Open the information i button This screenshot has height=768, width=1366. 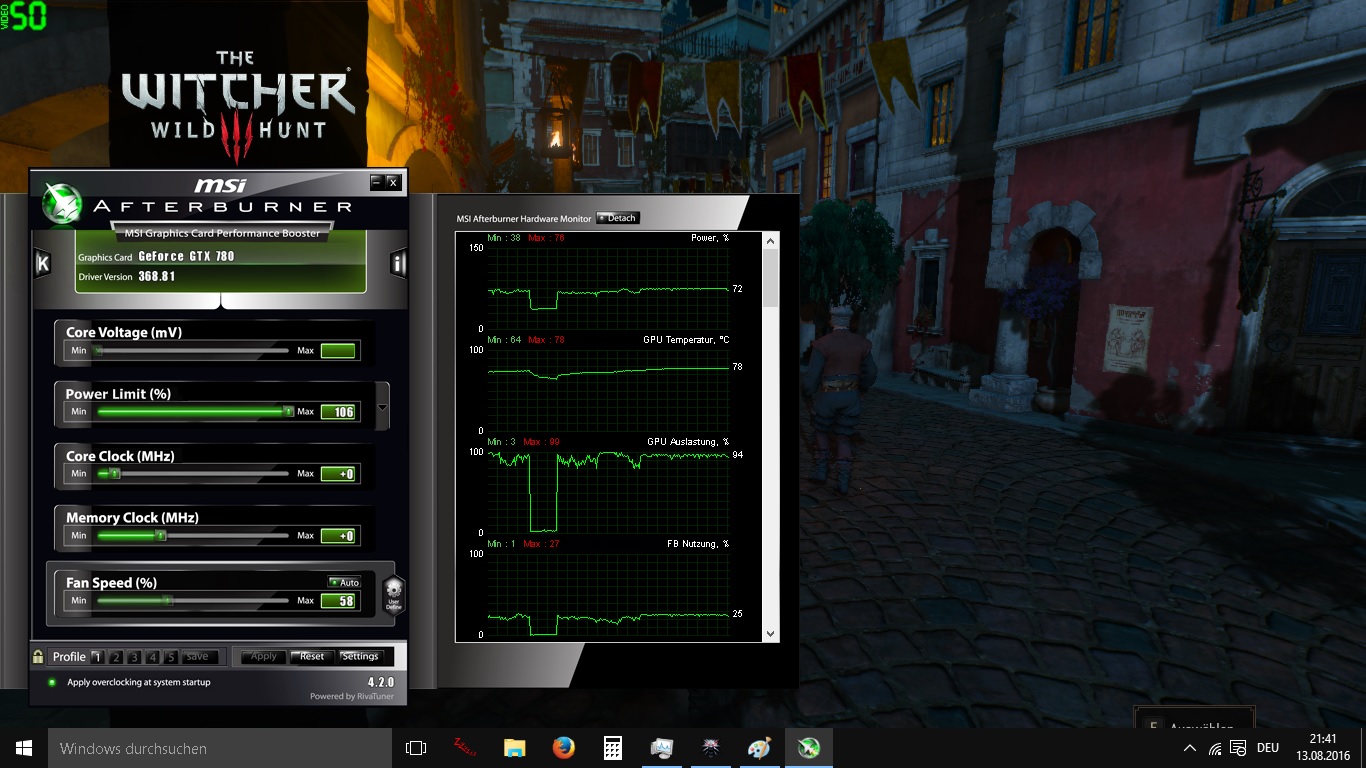[x=398, y=263]
